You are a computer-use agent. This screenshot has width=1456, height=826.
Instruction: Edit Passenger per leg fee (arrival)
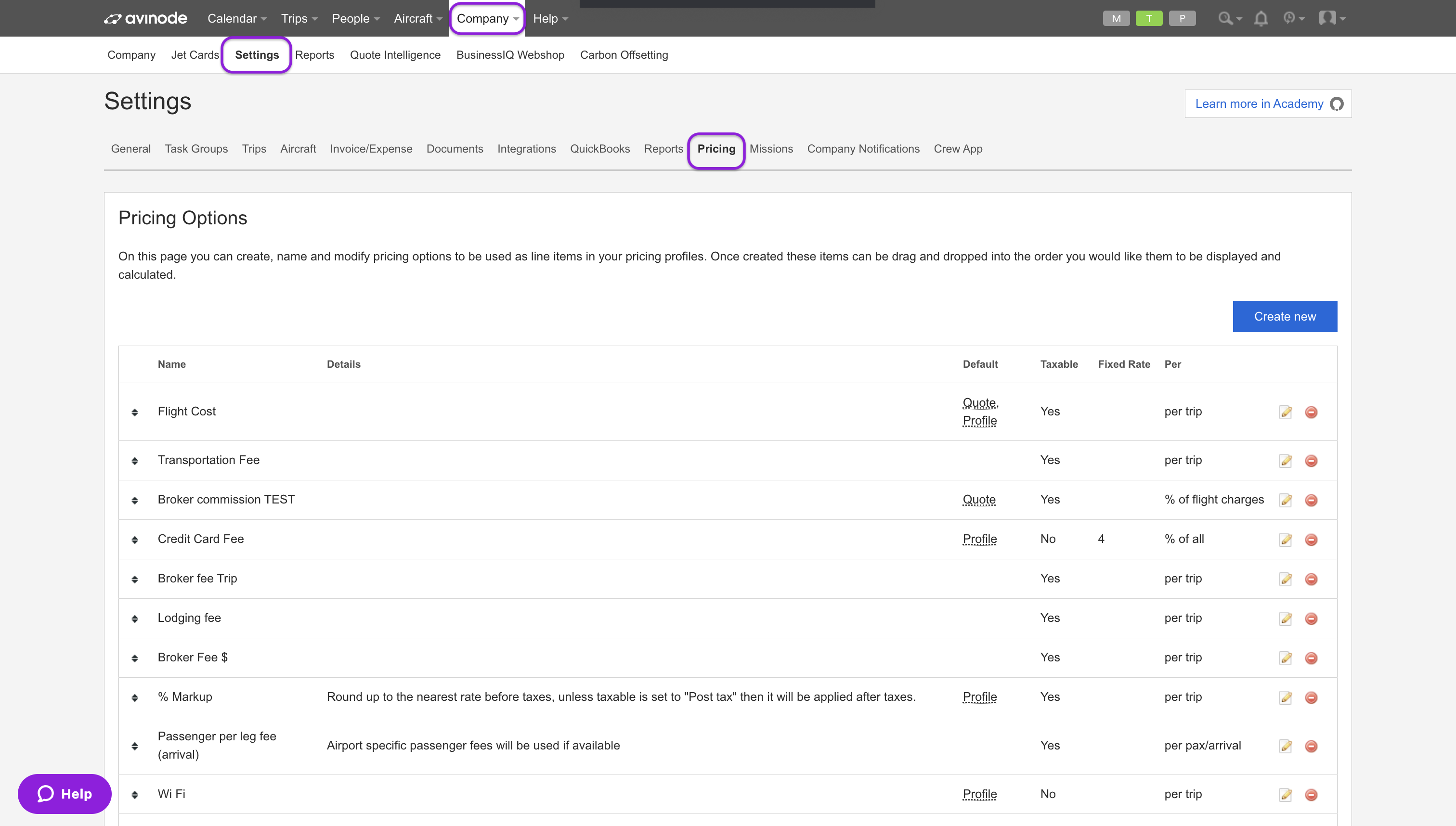pos(1286,746)
